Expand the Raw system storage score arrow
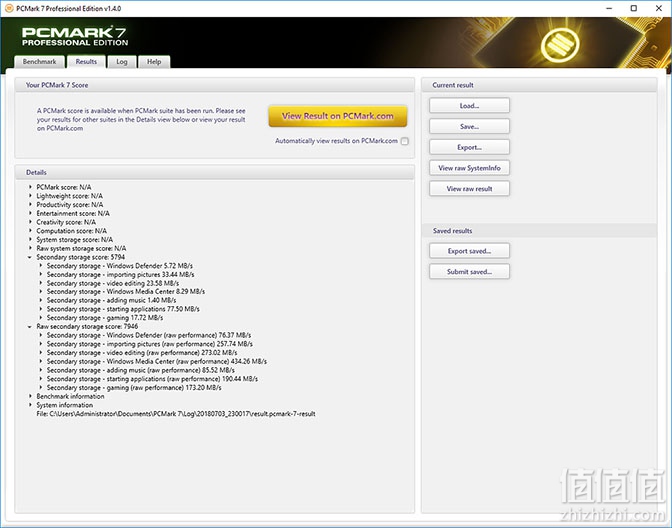Viewport: 672px width, 528px height. (x=30, y=248)
